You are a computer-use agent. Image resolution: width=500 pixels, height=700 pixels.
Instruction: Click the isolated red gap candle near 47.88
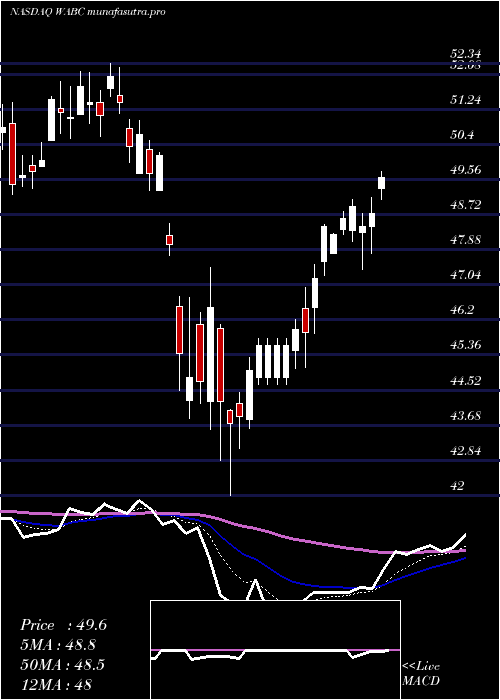[169, 240]
